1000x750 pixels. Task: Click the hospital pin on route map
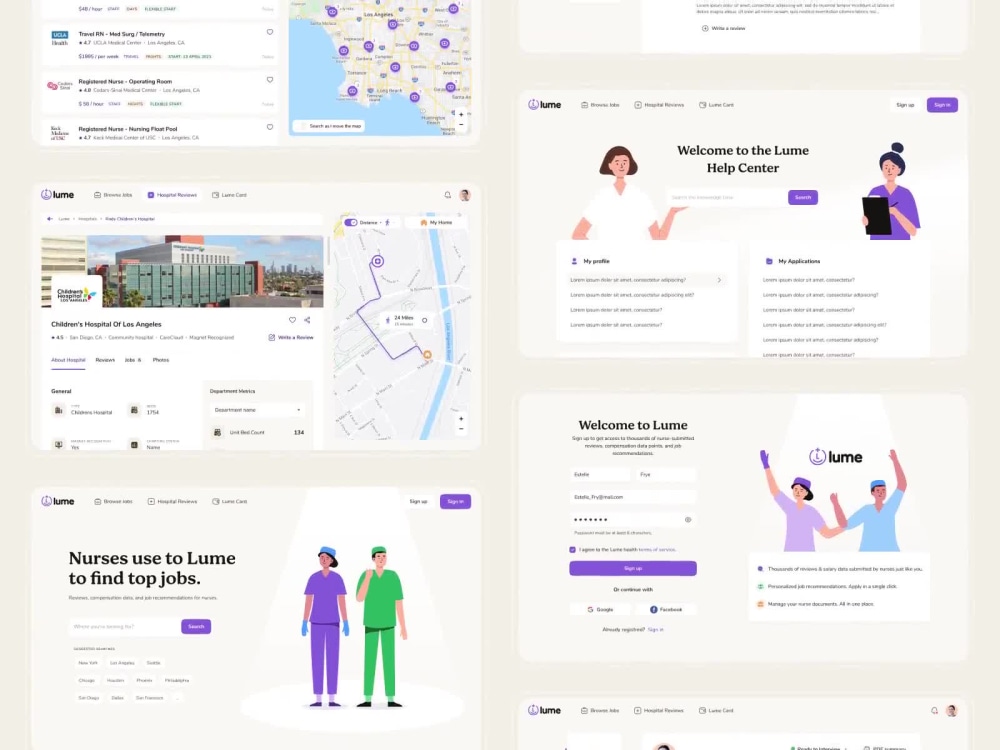point(378,261)
